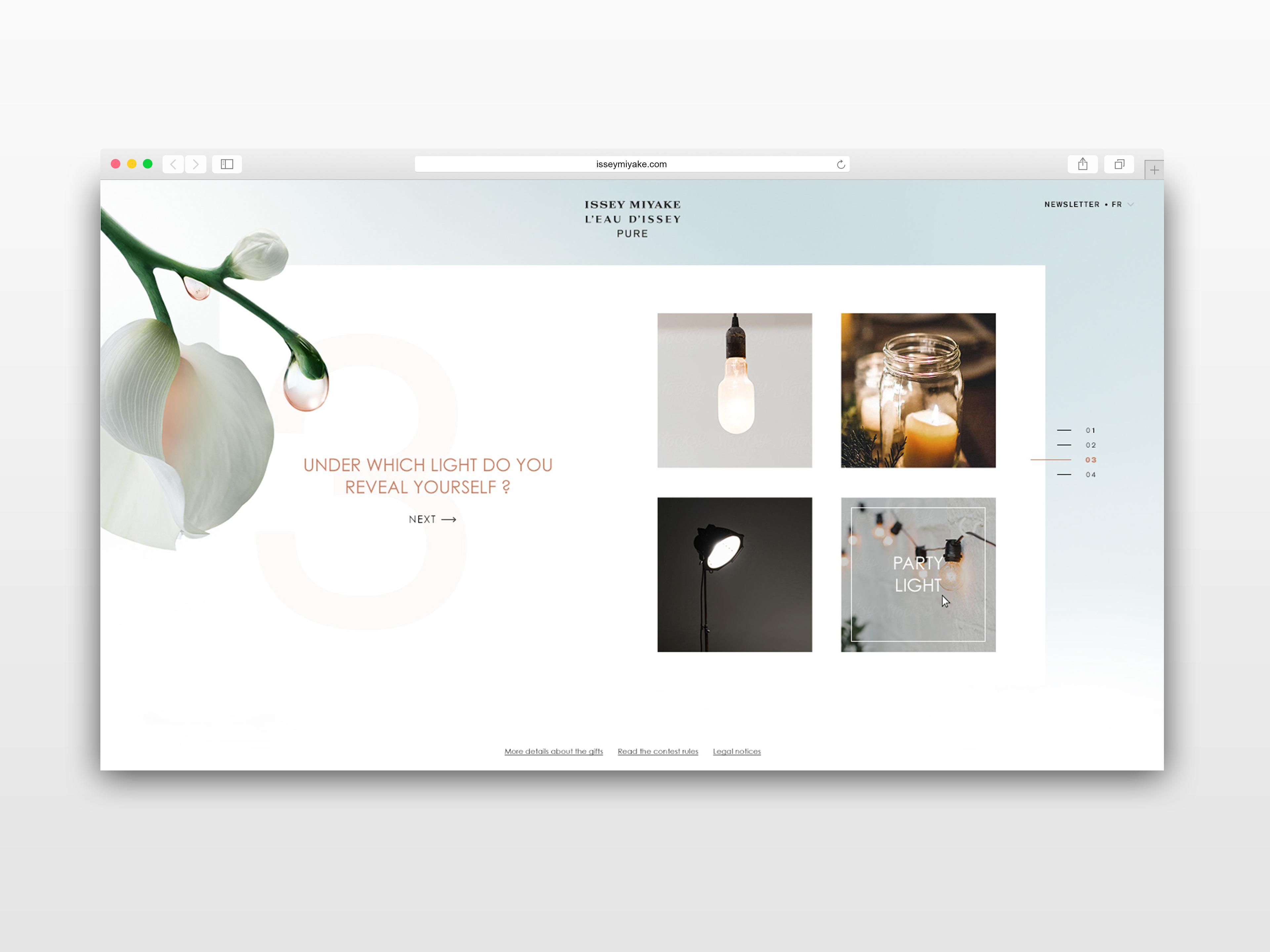Expand the FR language dropdown chevron
The height and width of the screenshot is (952, 1270).
tap(1130, 204)
